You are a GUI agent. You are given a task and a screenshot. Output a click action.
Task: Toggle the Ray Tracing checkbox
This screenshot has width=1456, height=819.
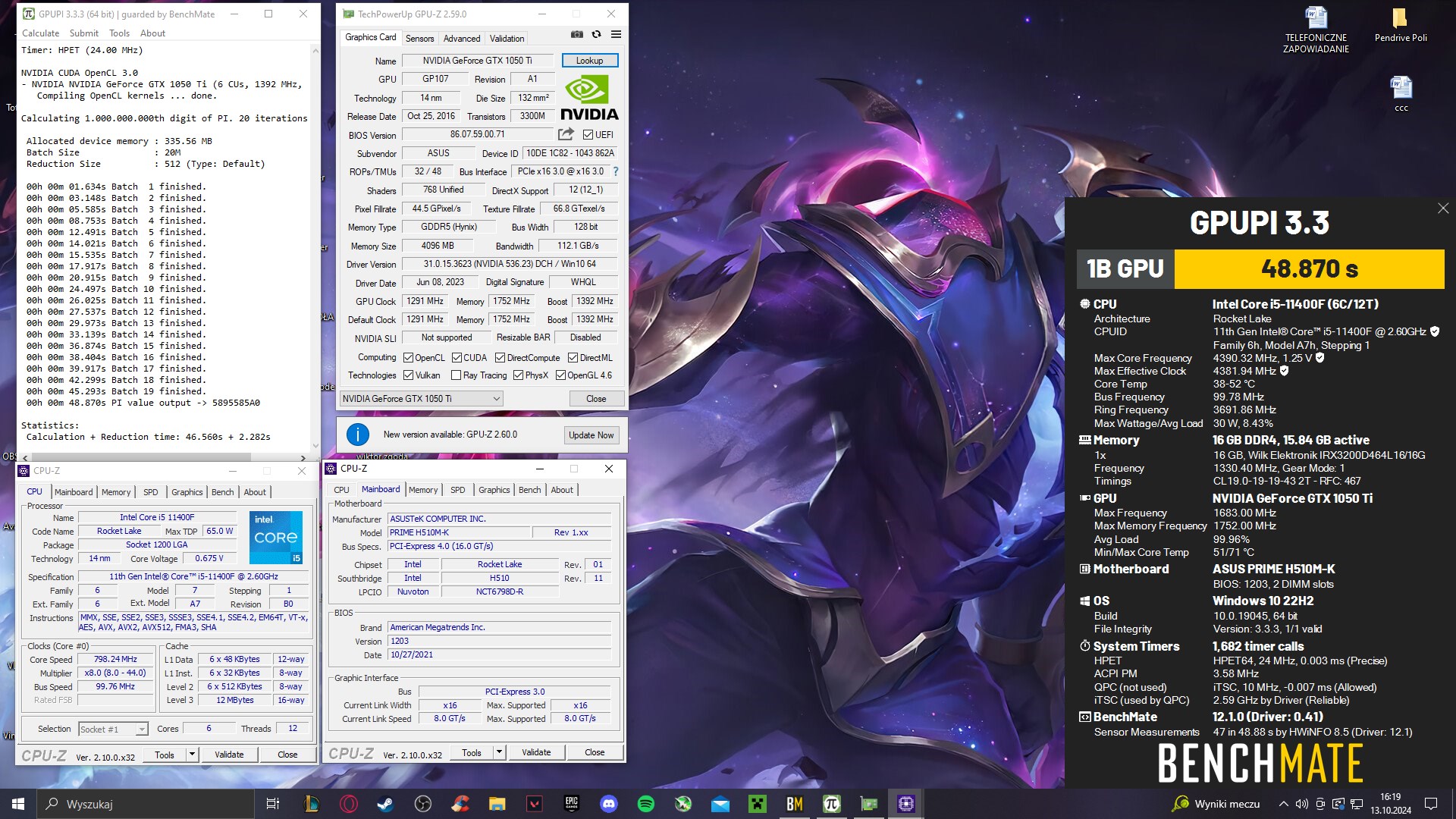click(x=456, y=375)
